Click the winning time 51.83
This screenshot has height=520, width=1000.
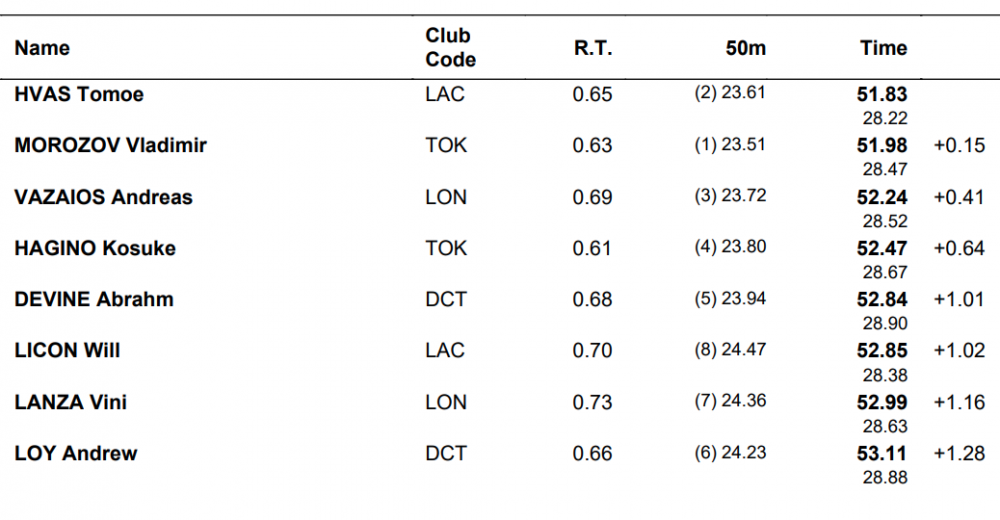882,94
